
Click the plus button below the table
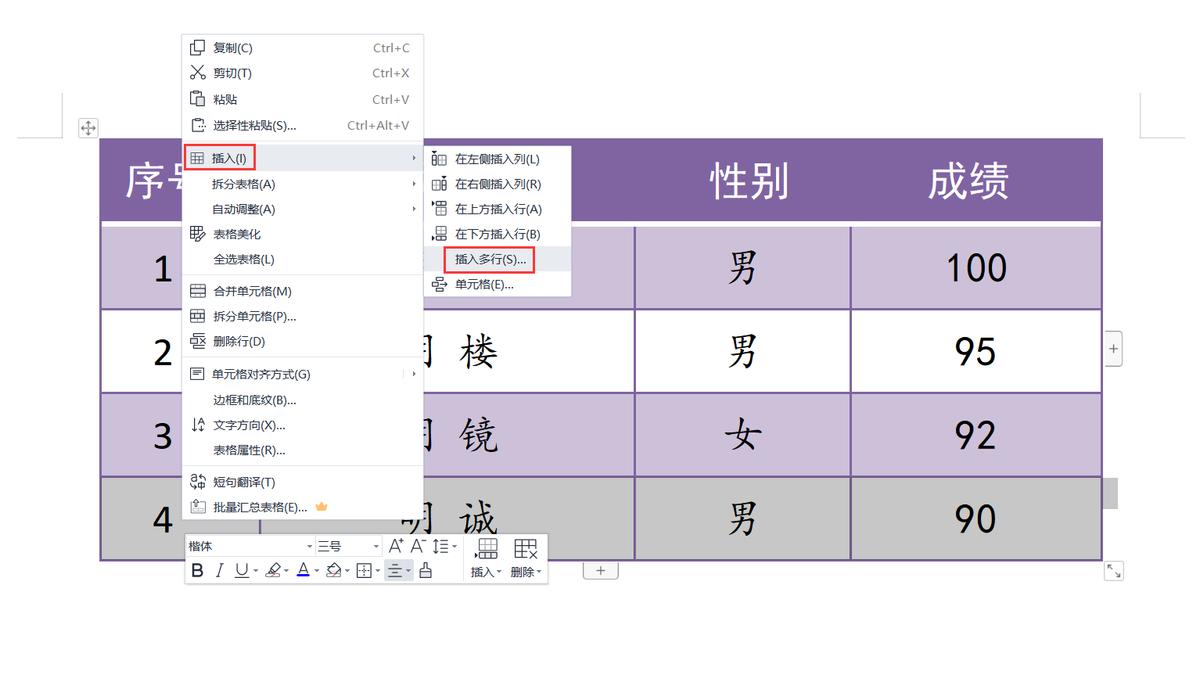[x=600, y=570]
